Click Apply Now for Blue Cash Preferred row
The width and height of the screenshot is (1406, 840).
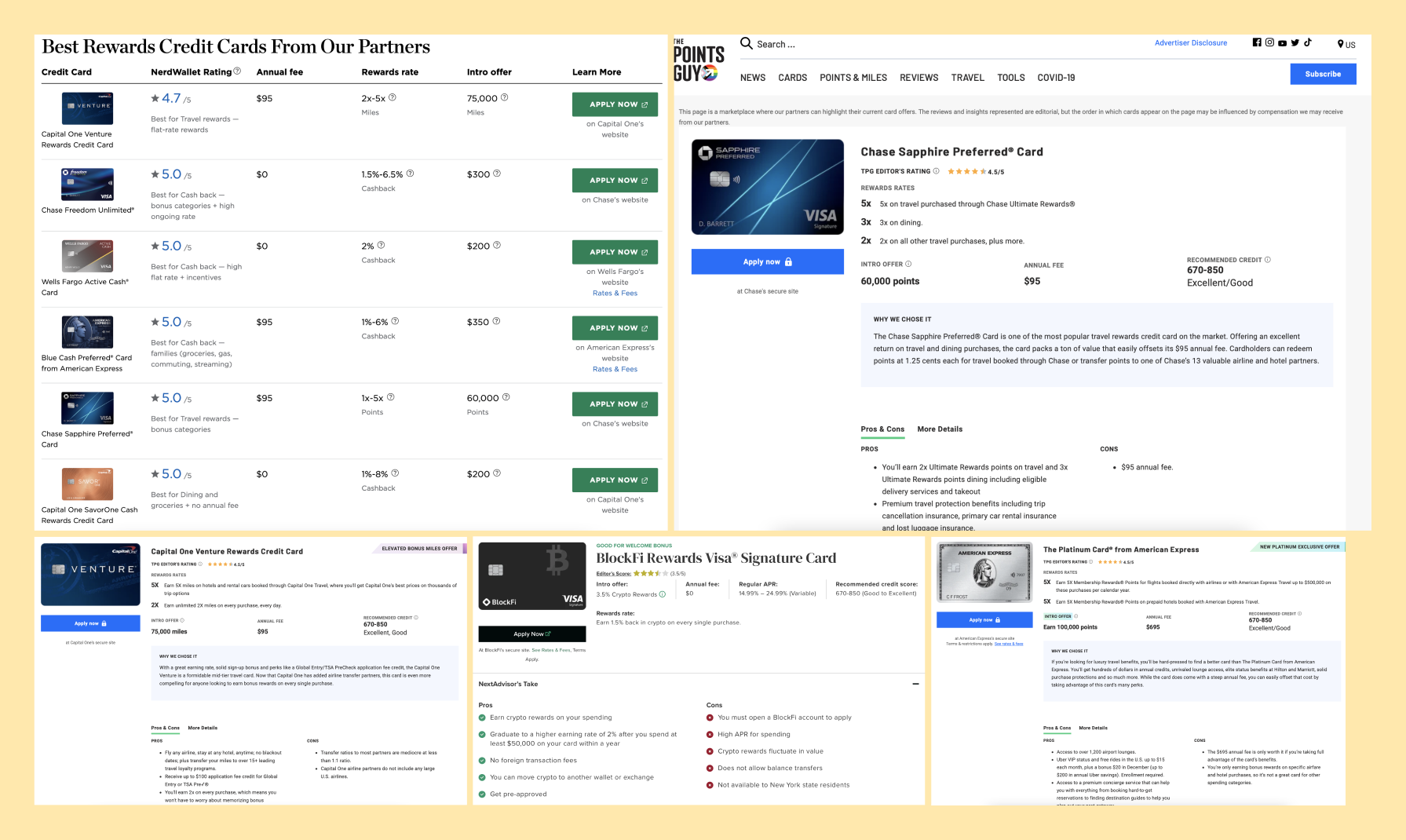click(x=615, y=328)
